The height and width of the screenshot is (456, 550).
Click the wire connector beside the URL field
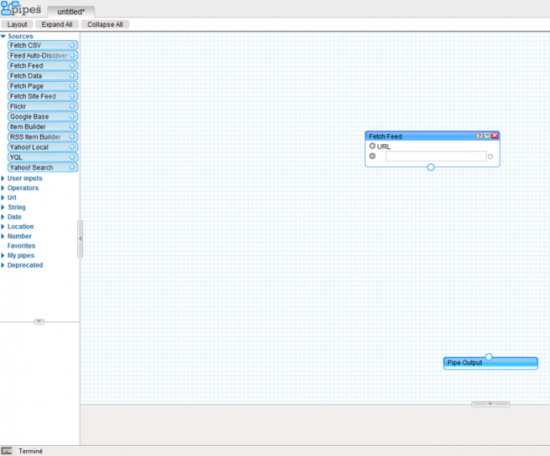tap(490, 156)
